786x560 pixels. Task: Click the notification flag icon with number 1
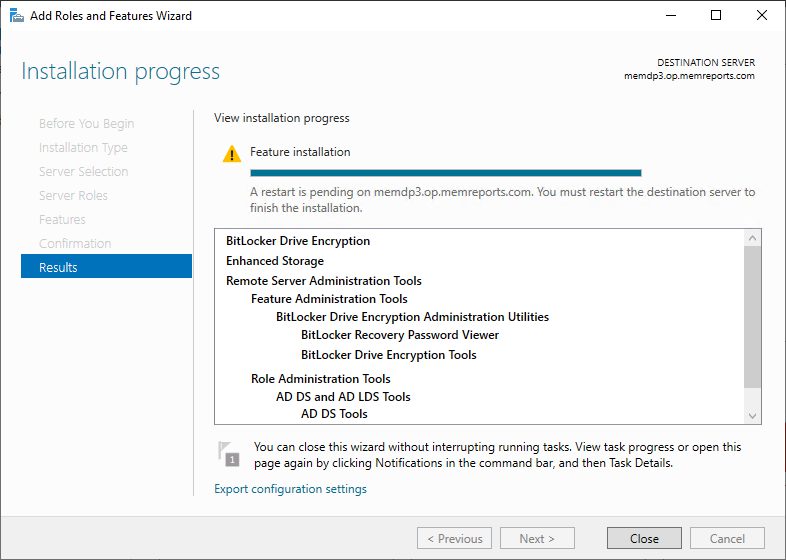230,453
